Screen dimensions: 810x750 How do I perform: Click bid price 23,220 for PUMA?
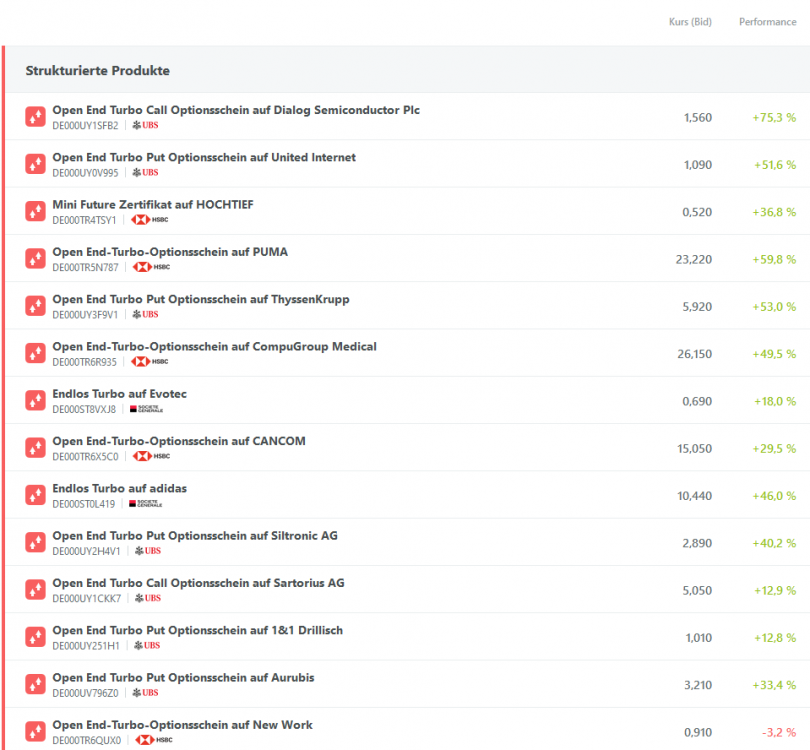coord(694,259)
